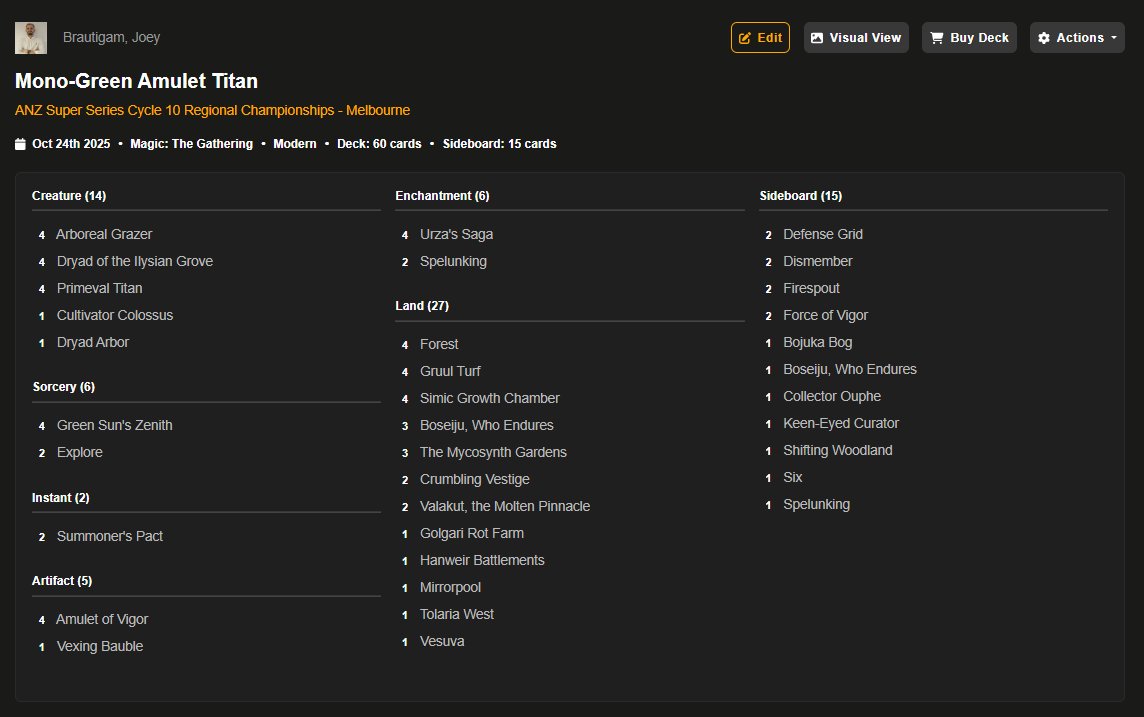Click the Six sideboard card
Viewport: 1144px width, 717px height.
[x=792, y=477]
